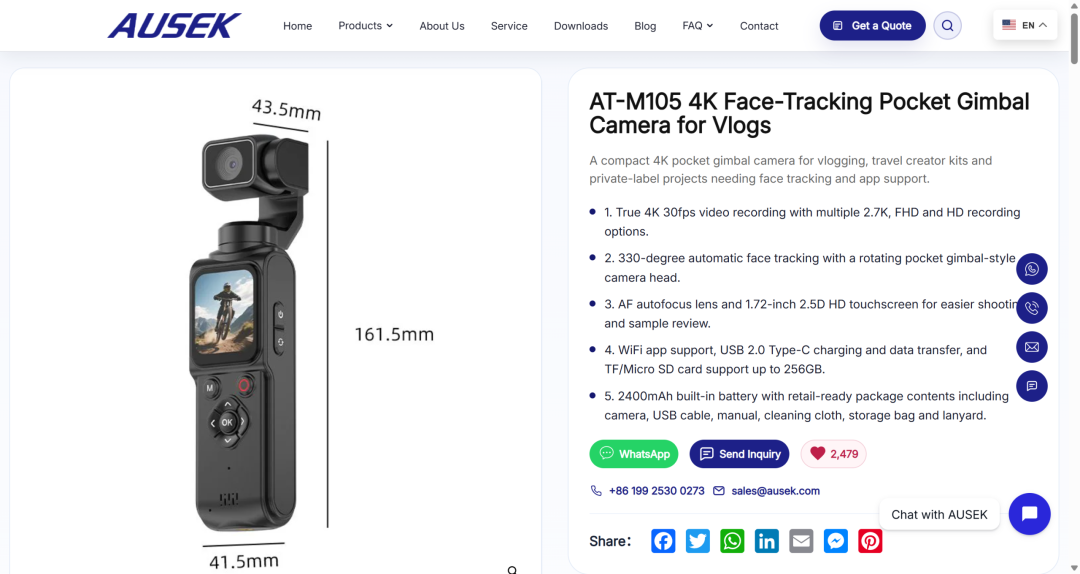Open the Downloads page
Screen dimensions: 1080x574
(581, 25)
